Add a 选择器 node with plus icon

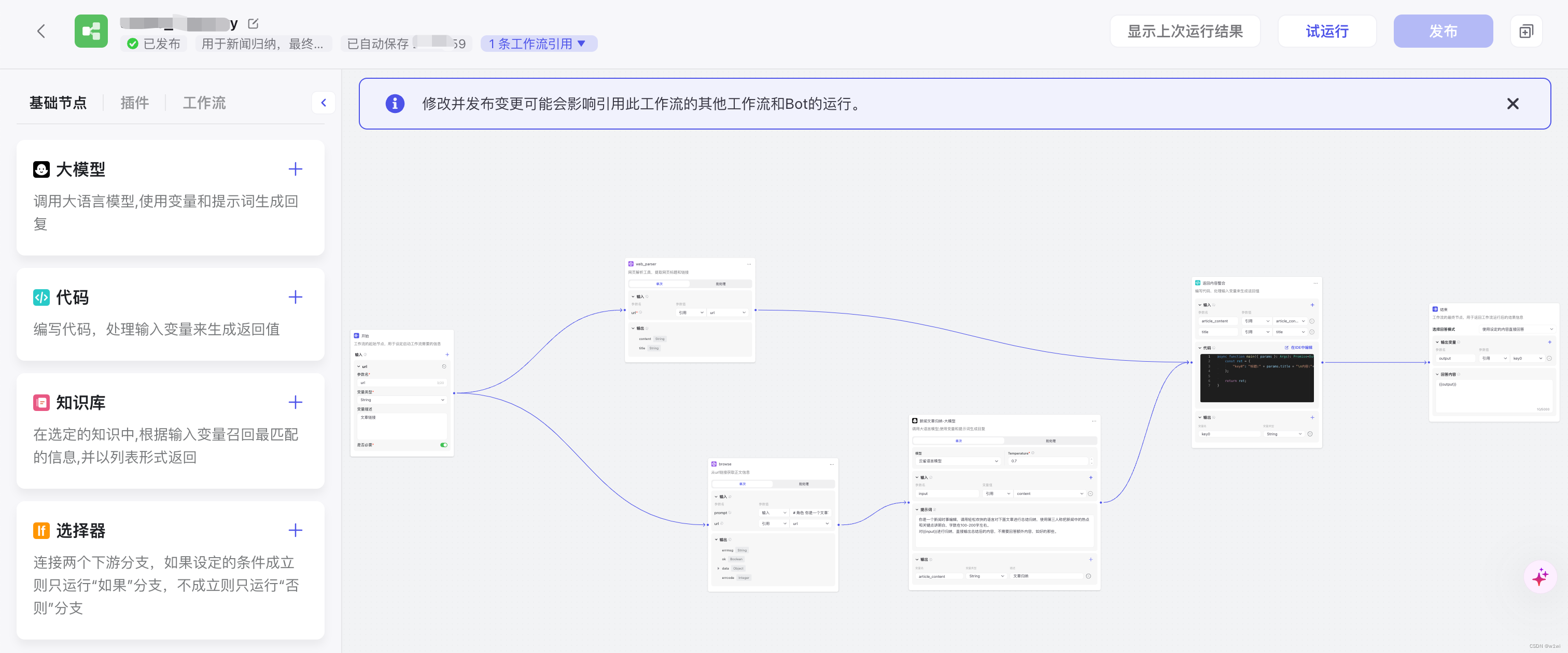tap(295, 530)
